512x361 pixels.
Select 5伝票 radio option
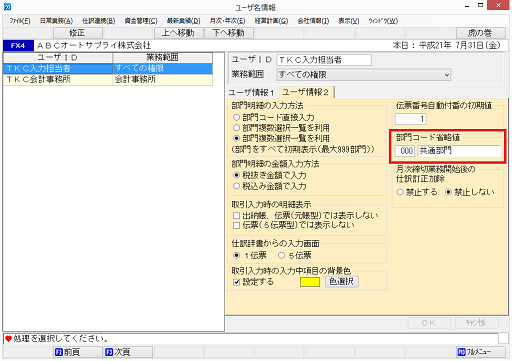[x=281, y=255]
